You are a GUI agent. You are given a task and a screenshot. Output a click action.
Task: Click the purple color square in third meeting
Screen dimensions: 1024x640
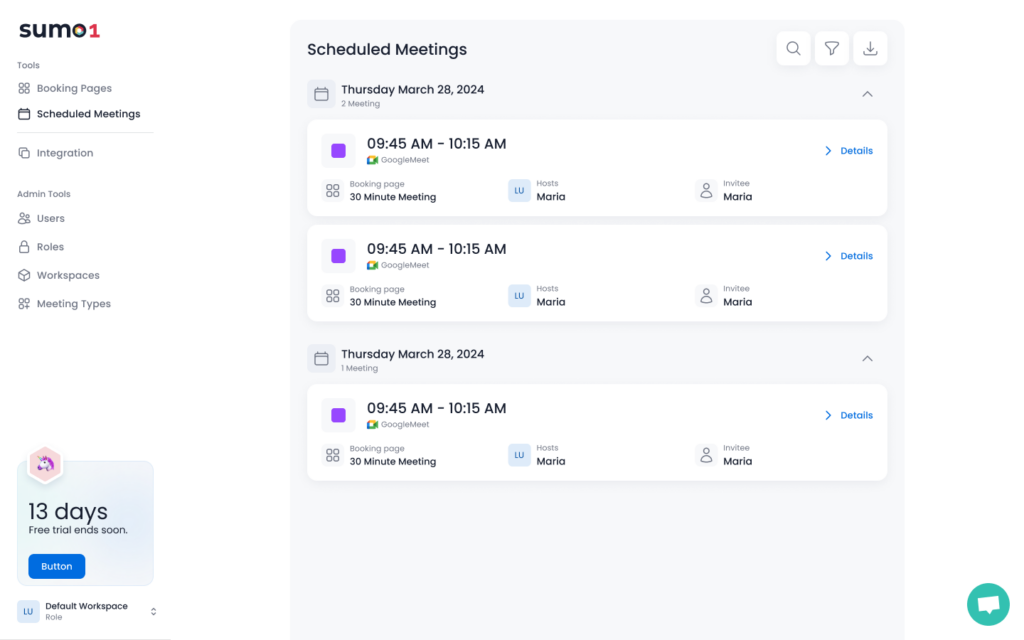338,415
